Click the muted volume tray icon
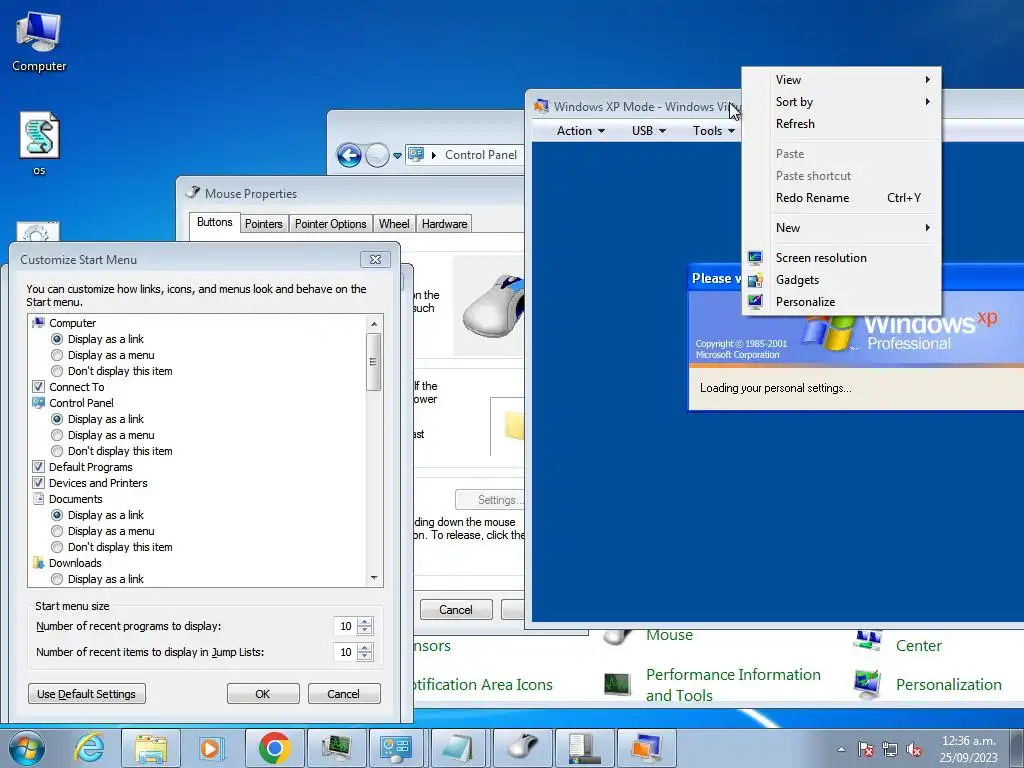 click(x=914, y=749)
